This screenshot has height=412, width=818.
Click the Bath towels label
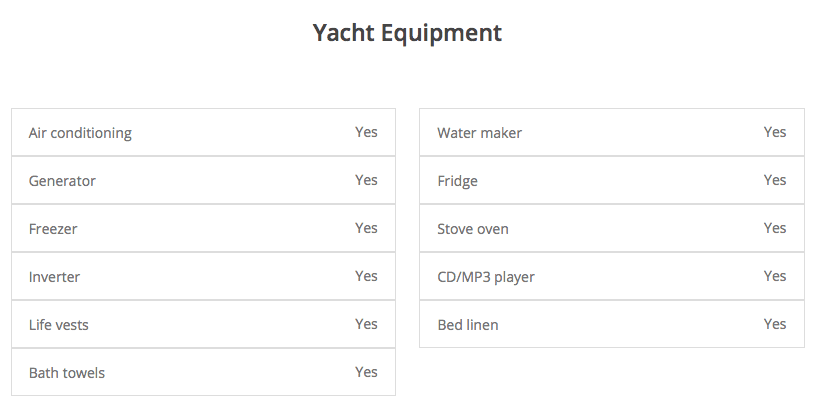(67, 373)
